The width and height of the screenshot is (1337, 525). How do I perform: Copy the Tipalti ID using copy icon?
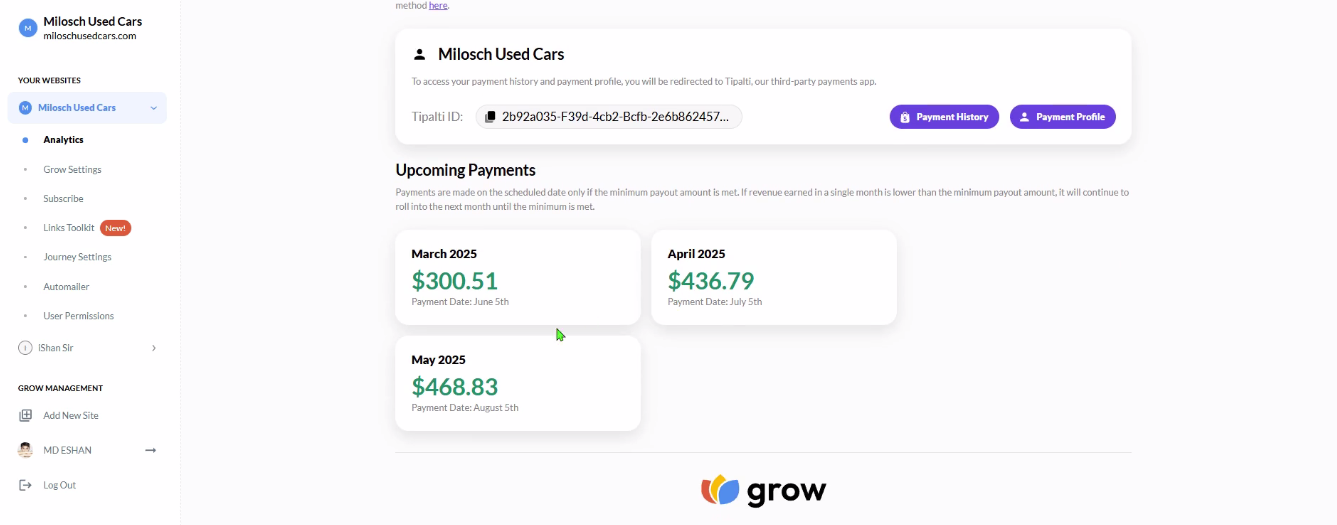point(490,117)
